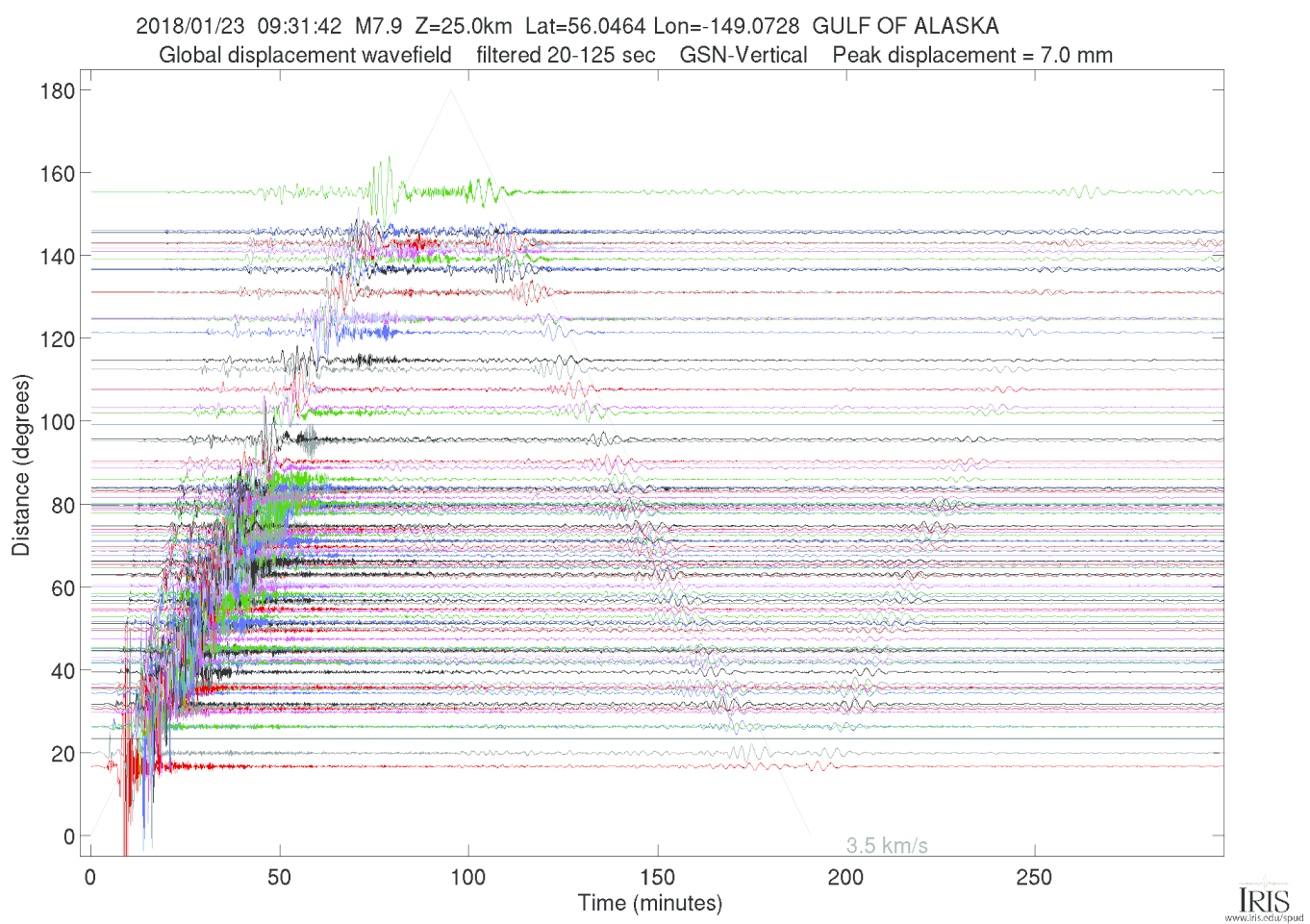Click the 'GSN-Vertical' label in subtitle

tap(743, 56)
